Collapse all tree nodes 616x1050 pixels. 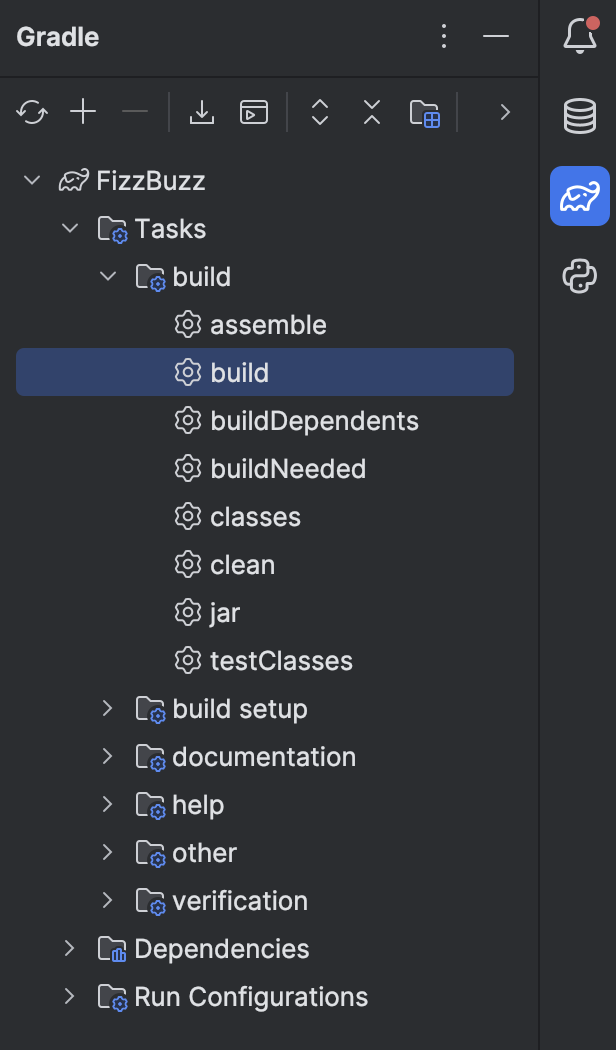[x=371, y=112]
